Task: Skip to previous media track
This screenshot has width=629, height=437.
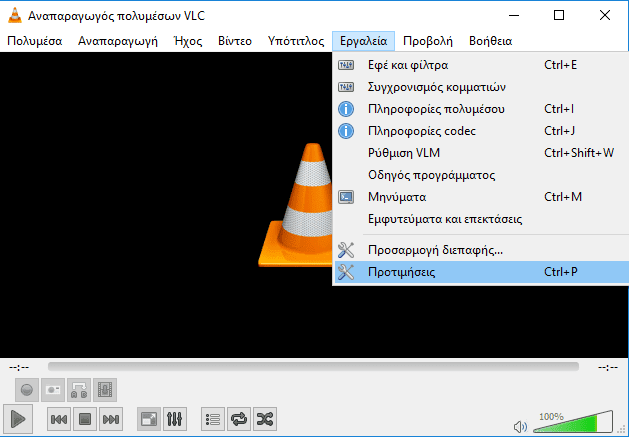Action: [x=59, y=419]
